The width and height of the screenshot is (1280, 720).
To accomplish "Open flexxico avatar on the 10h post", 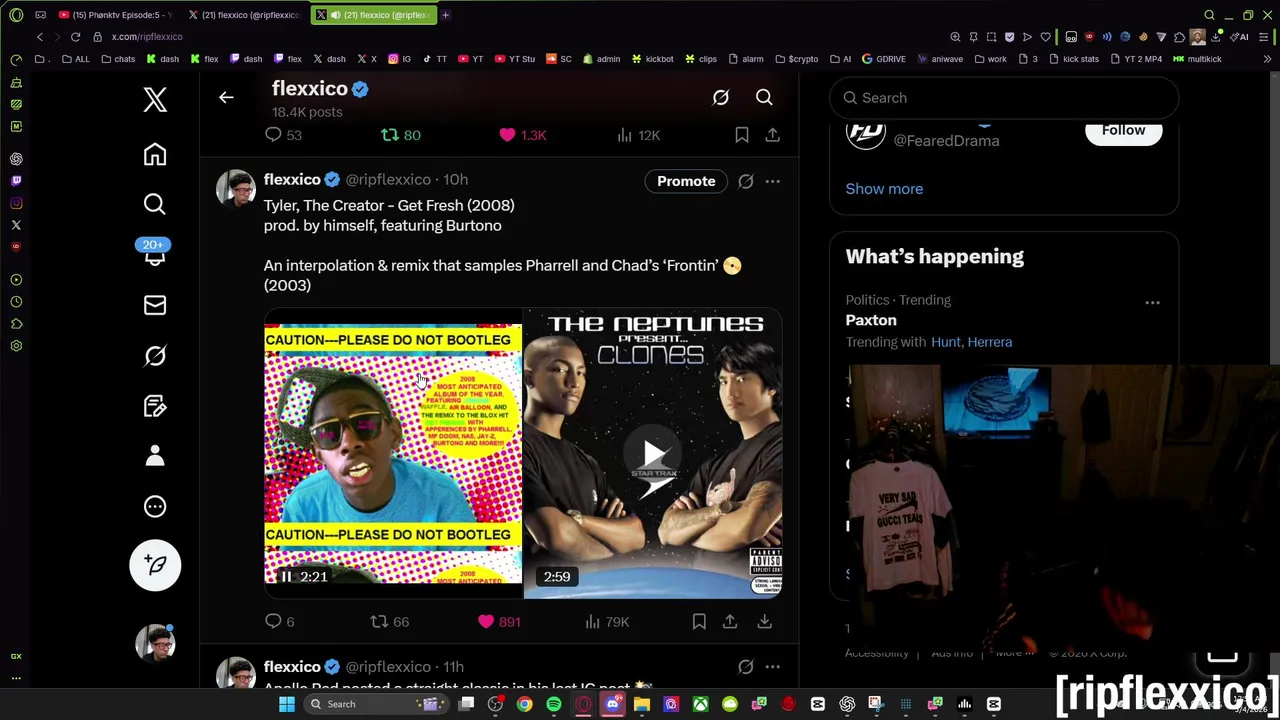I will 236,187.
